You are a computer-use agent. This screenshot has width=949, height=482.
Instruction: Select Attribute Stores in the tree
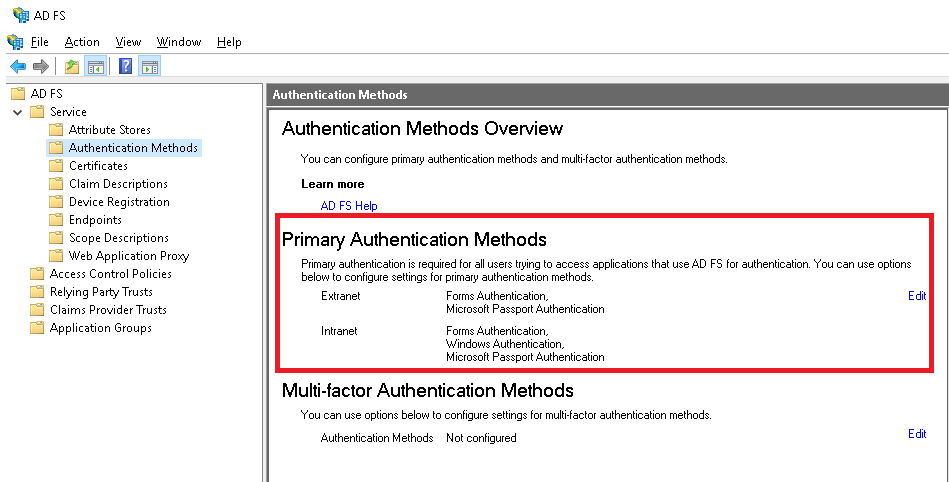pyautogui.click(x=109, y=130)
